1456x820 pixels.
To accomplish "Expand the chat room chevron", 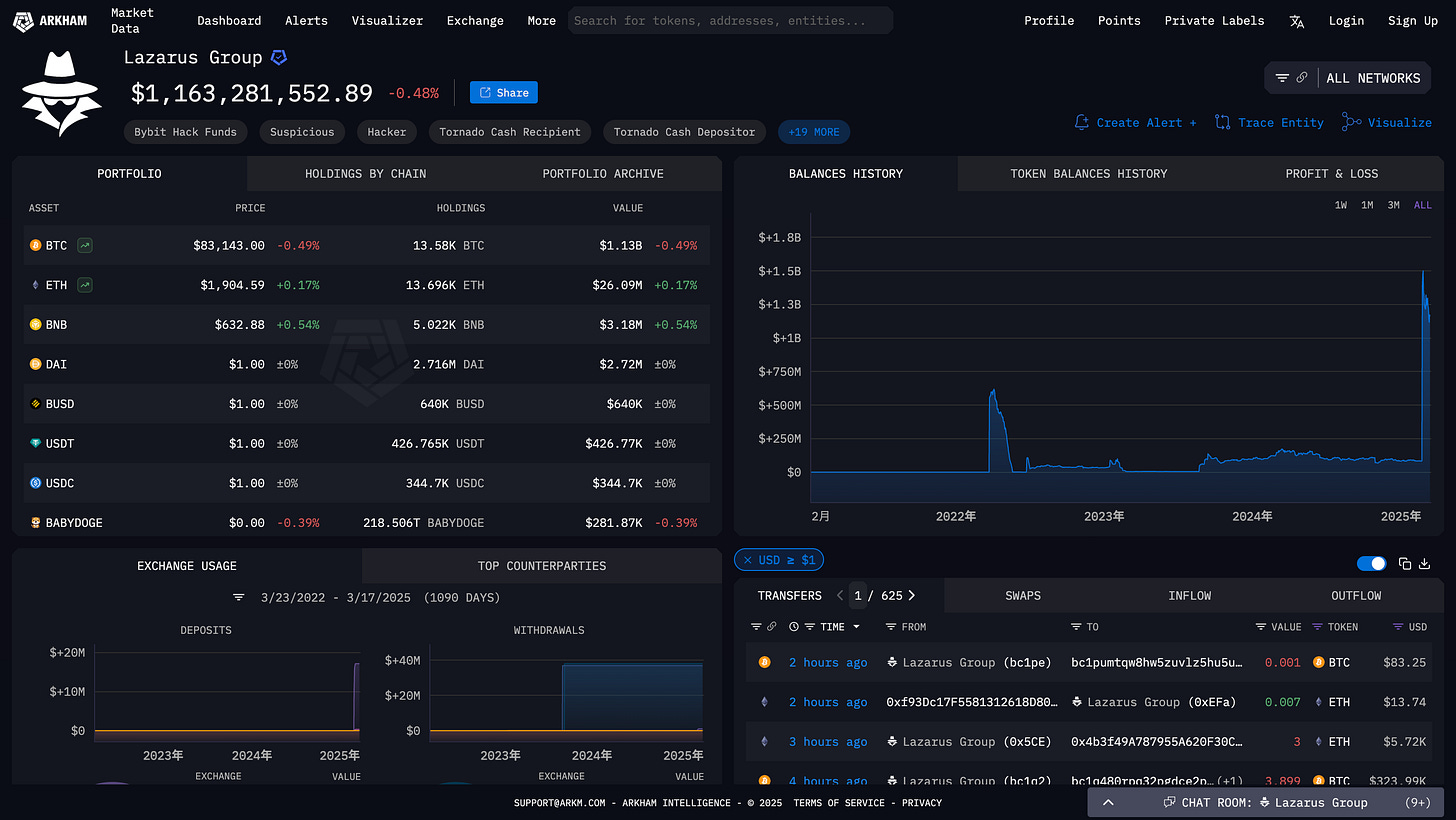I will click(x=1108, y=802).
